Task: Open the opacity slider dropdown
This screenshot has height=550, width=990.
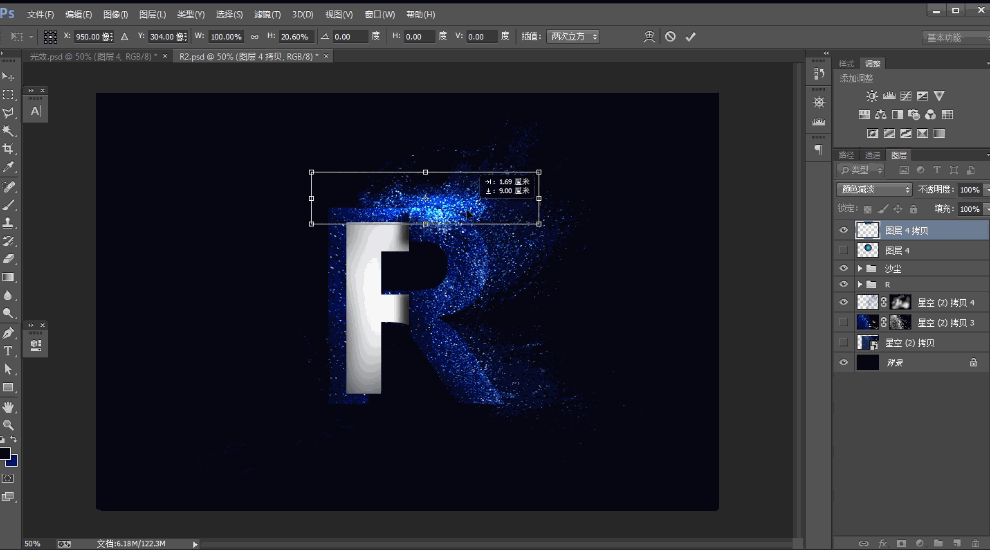Action: click(x=985, y=189)
